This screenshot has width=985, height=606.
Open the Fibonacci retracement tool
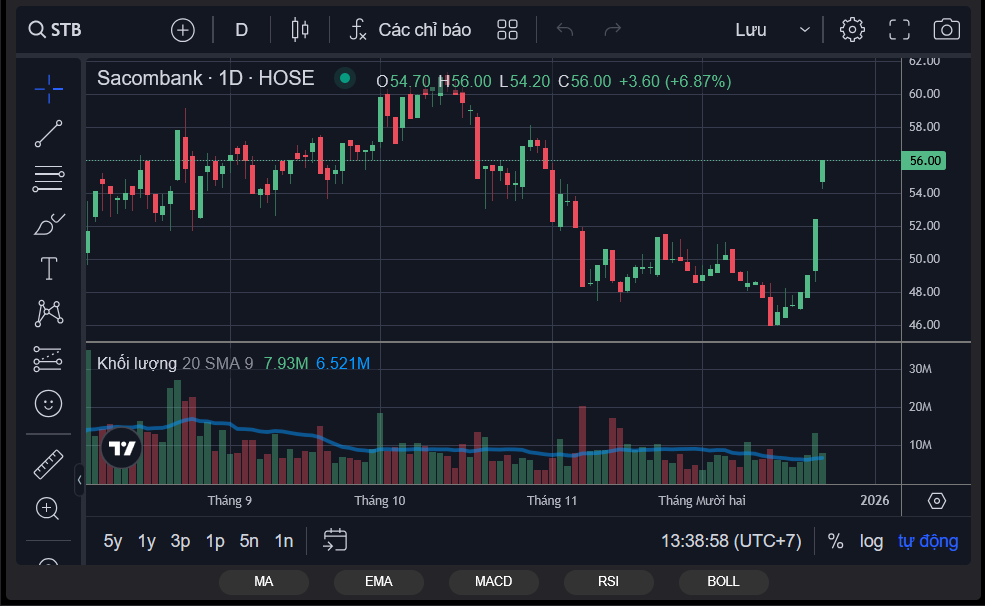[x=48, y=179]
